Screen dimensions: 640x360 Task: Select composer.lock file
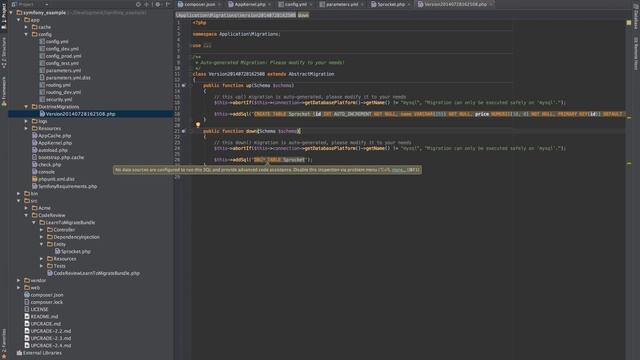pos(43,302)
